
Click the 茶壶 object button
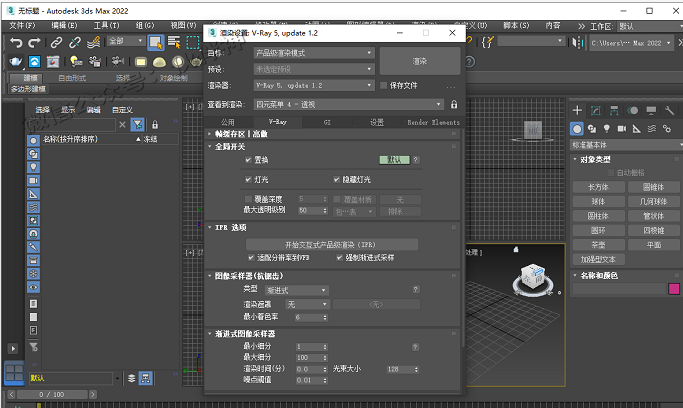pos(598,245)
